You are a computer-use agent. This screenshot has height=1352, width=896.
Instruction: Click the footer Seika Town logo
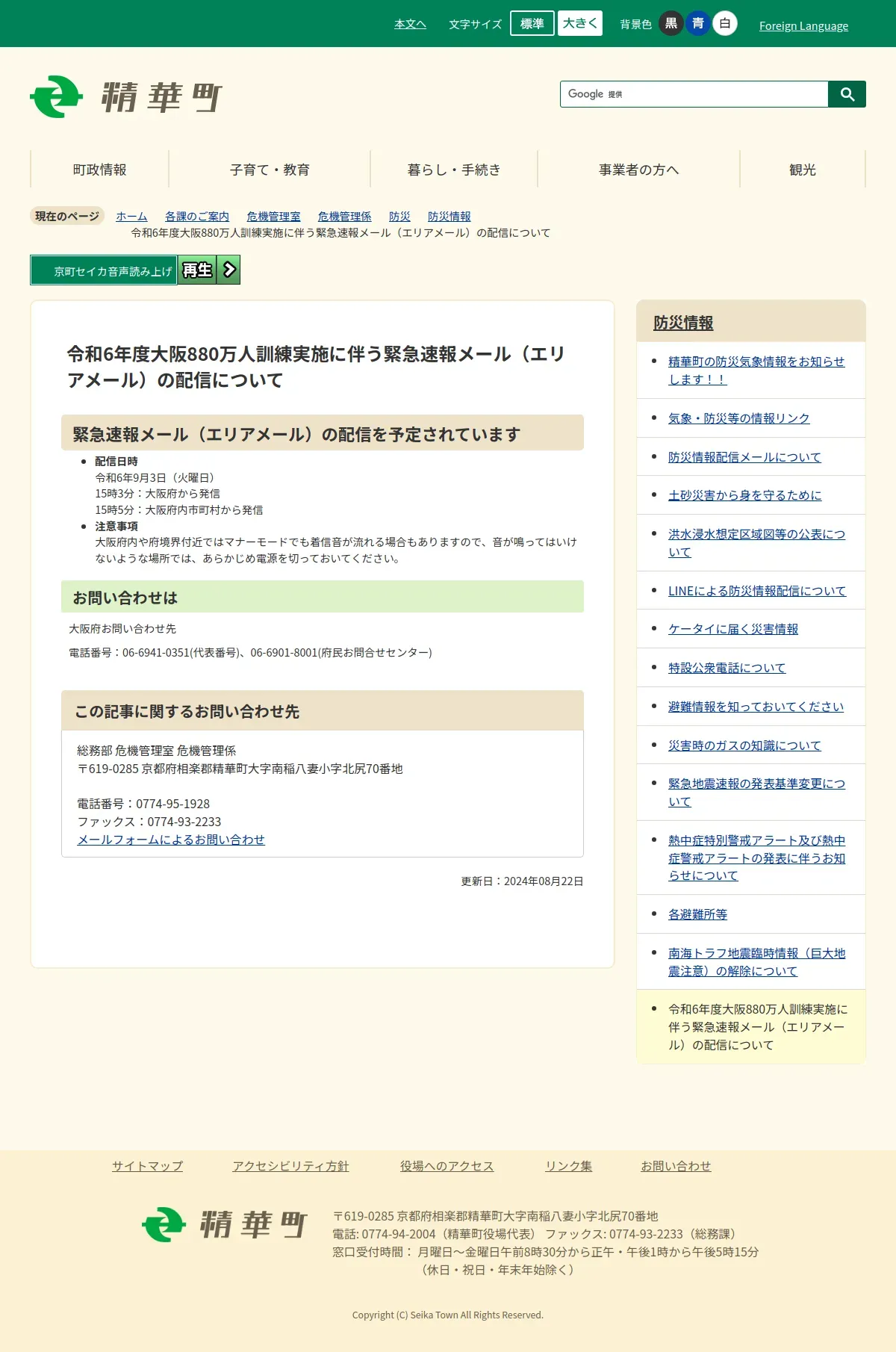point(224,1224)
